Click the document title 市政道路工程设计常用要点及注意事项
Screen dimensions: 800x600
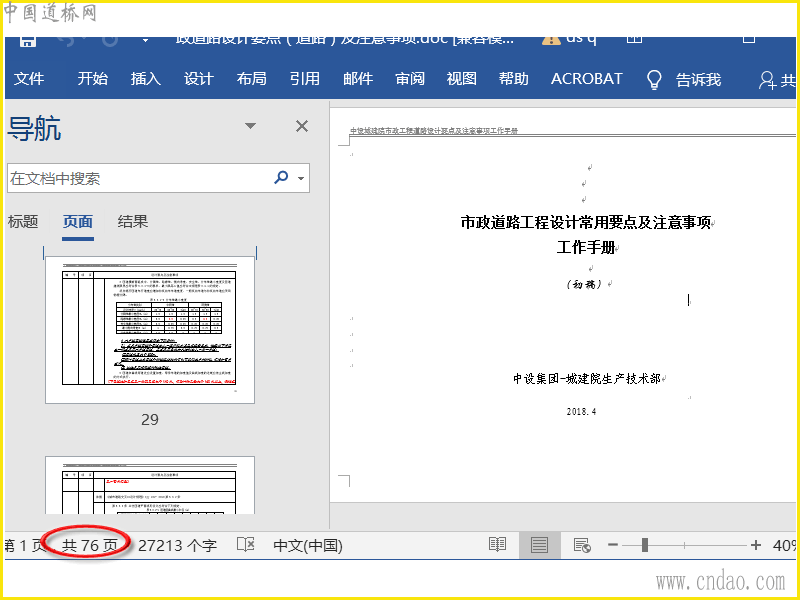(586, 222)
